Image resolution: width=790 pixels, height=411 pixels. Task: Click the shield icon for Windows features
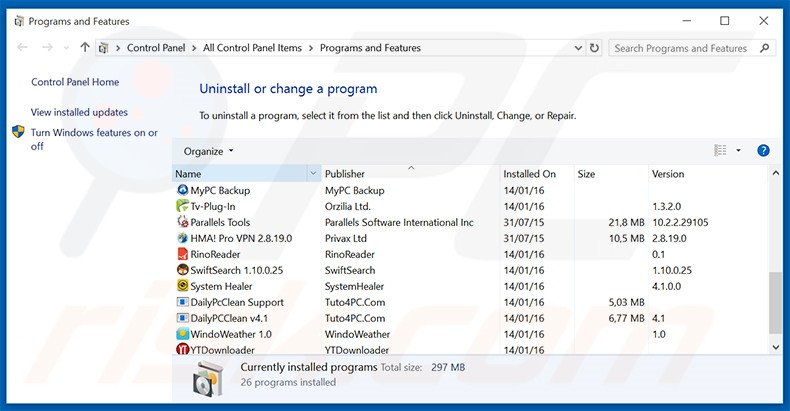coord(18,132)
